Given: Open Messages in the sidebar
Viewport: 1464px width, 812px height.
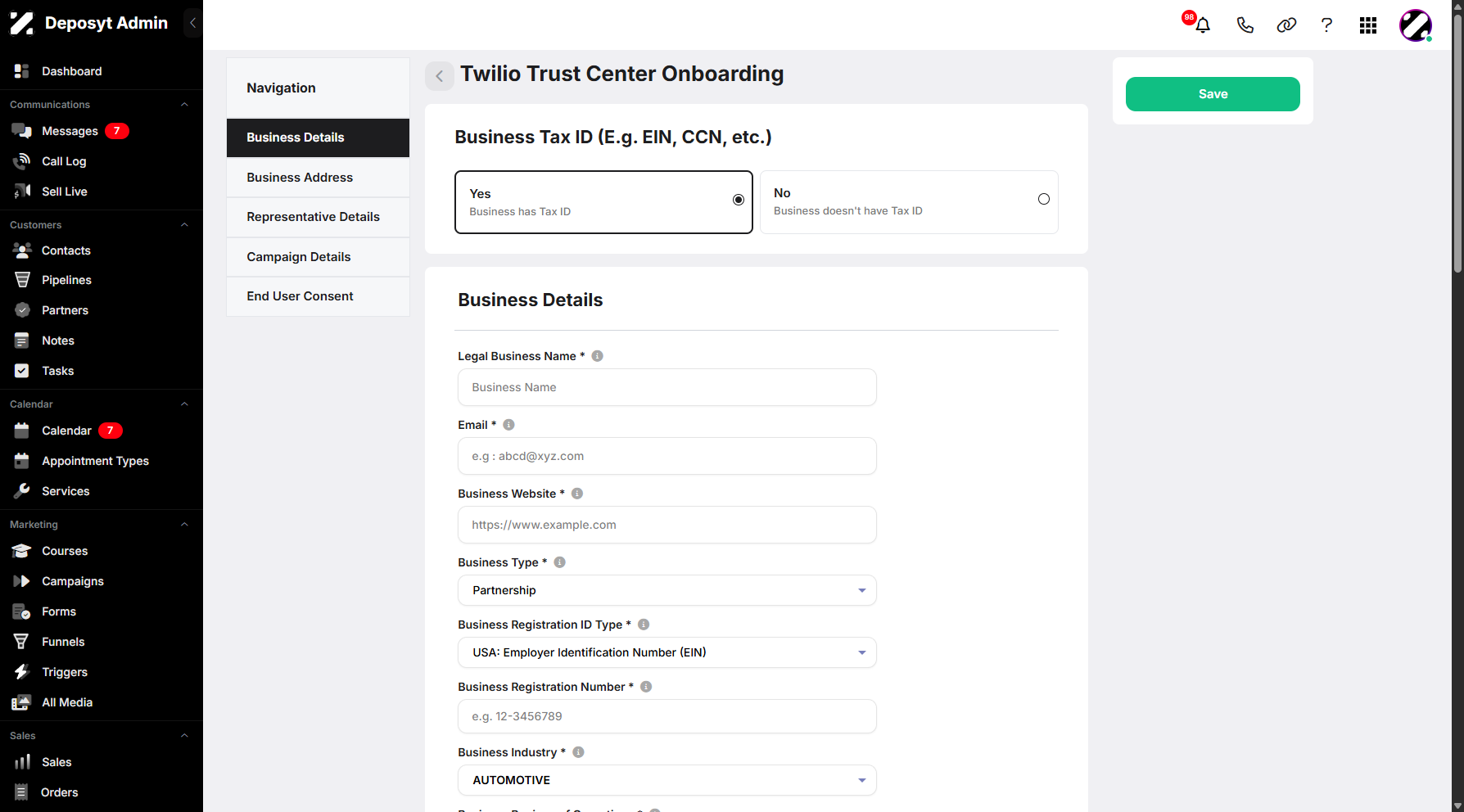Looking at the screenshot, I should click(70, 131).
